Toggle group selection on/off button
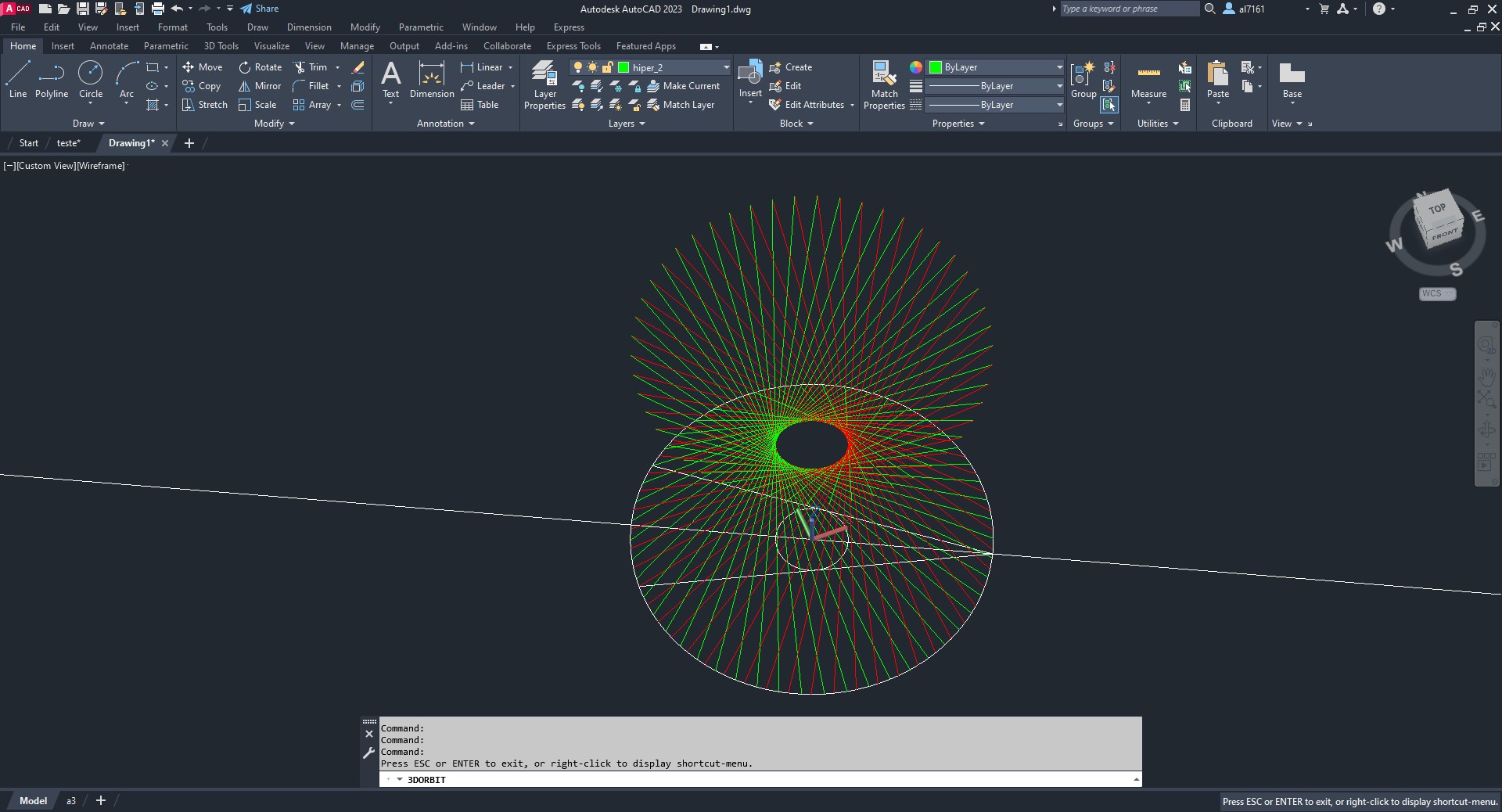This screenshot has height=812, width=1502. click(x=1109, y=105)
